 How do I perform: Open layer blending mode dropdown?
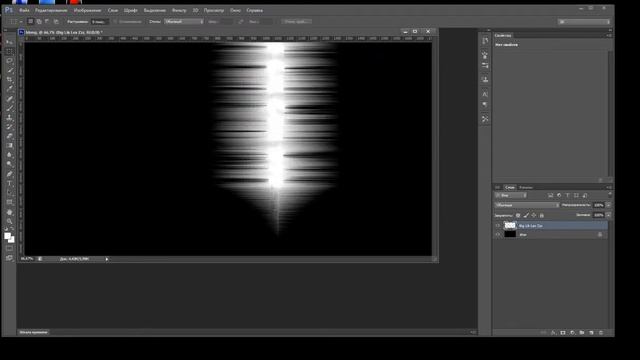527,205
